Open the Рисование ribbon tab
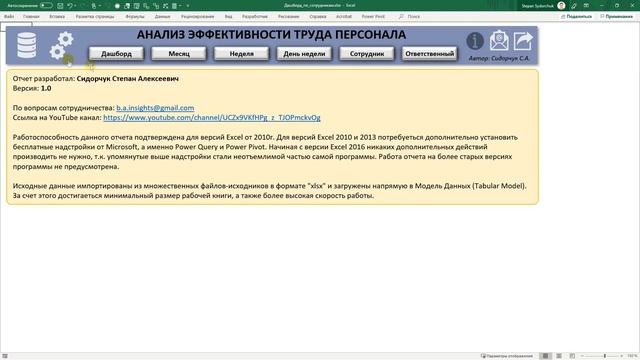The width and height of the screenshot is (640, 360). point(288,16)
